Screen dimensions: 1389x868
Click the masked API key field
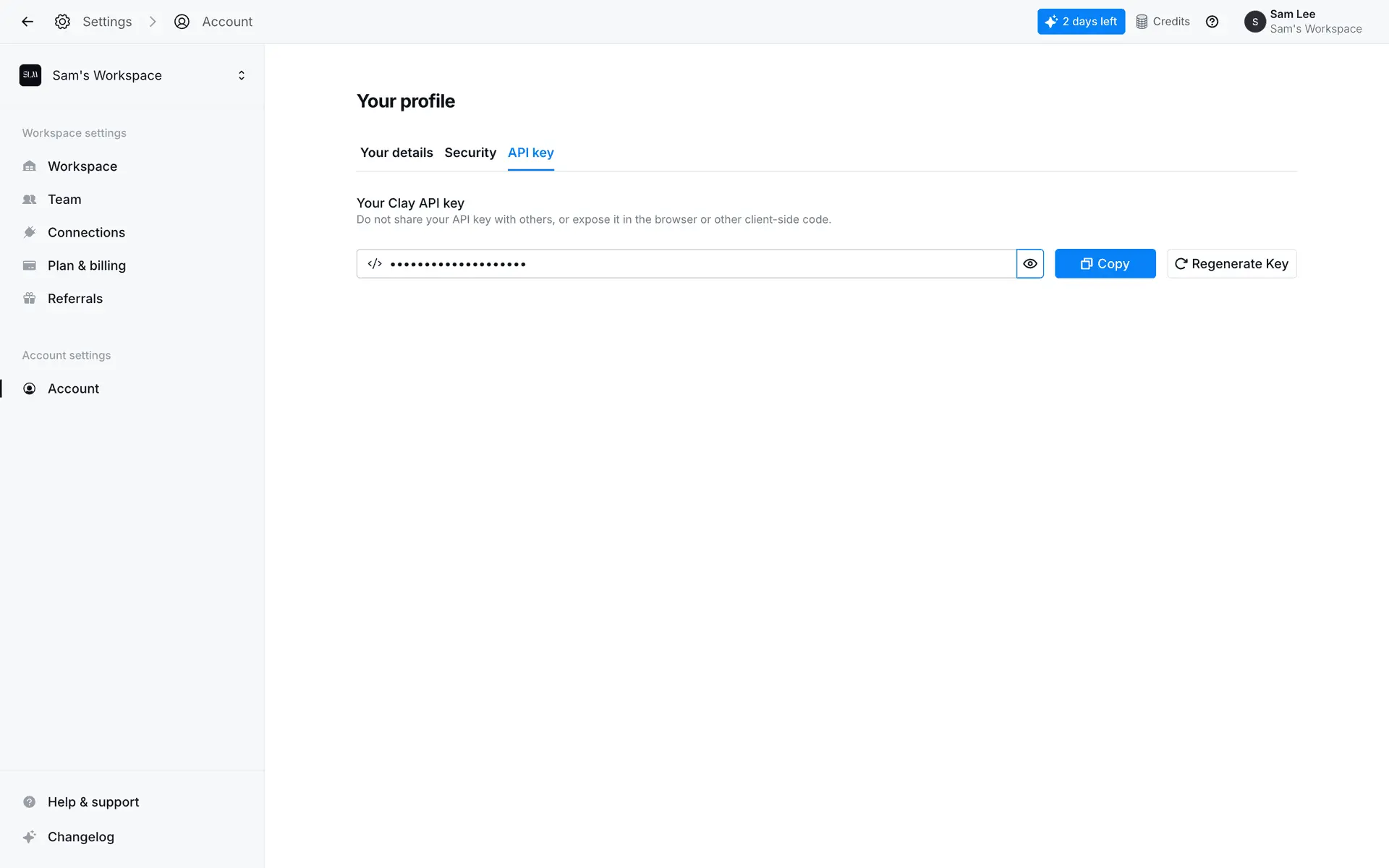coord(687,264)
